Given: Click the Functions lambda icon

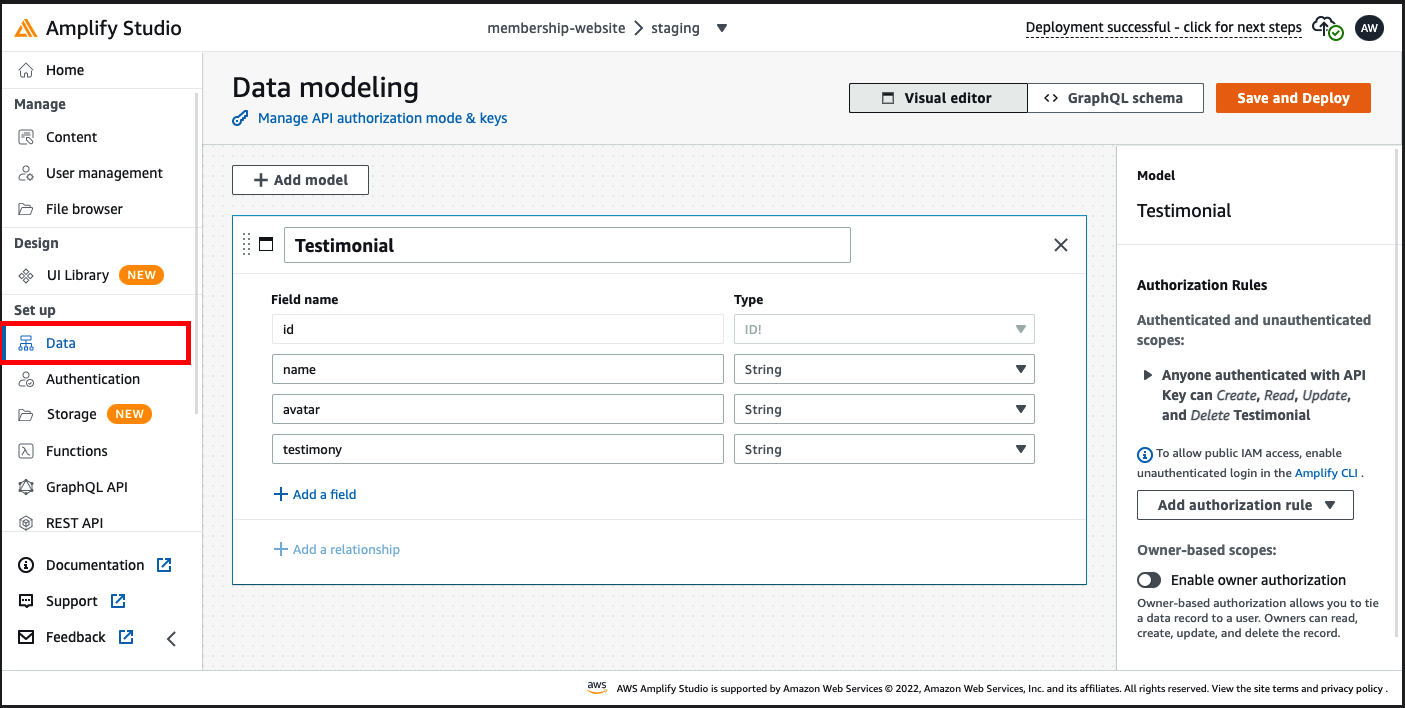Looking at the screenshot, I should tap(27, 451).
